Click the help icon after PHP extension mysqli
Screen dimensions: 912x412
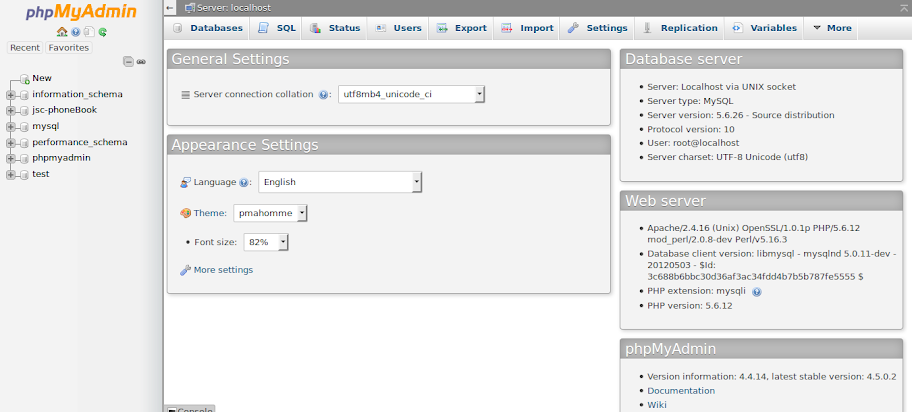click(757, 292)
